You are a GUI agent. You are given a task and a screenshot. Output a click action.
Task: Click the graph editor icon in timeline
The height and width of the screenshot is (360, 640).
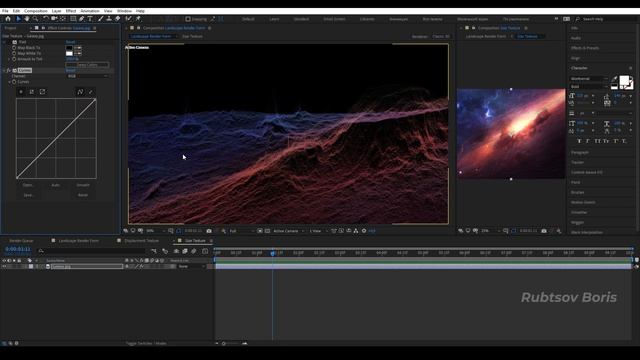tap(205, 251)
